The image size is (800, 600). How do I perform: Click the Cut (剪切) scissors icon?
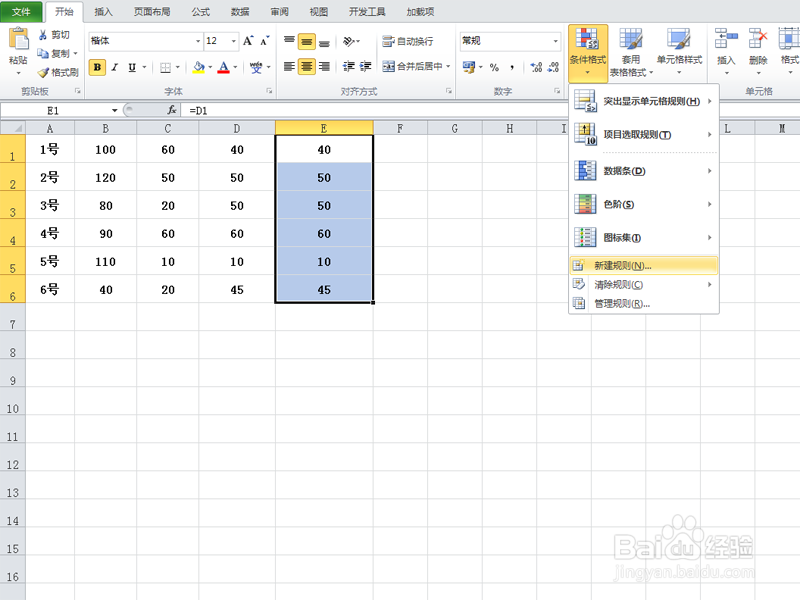coord(43,35)
